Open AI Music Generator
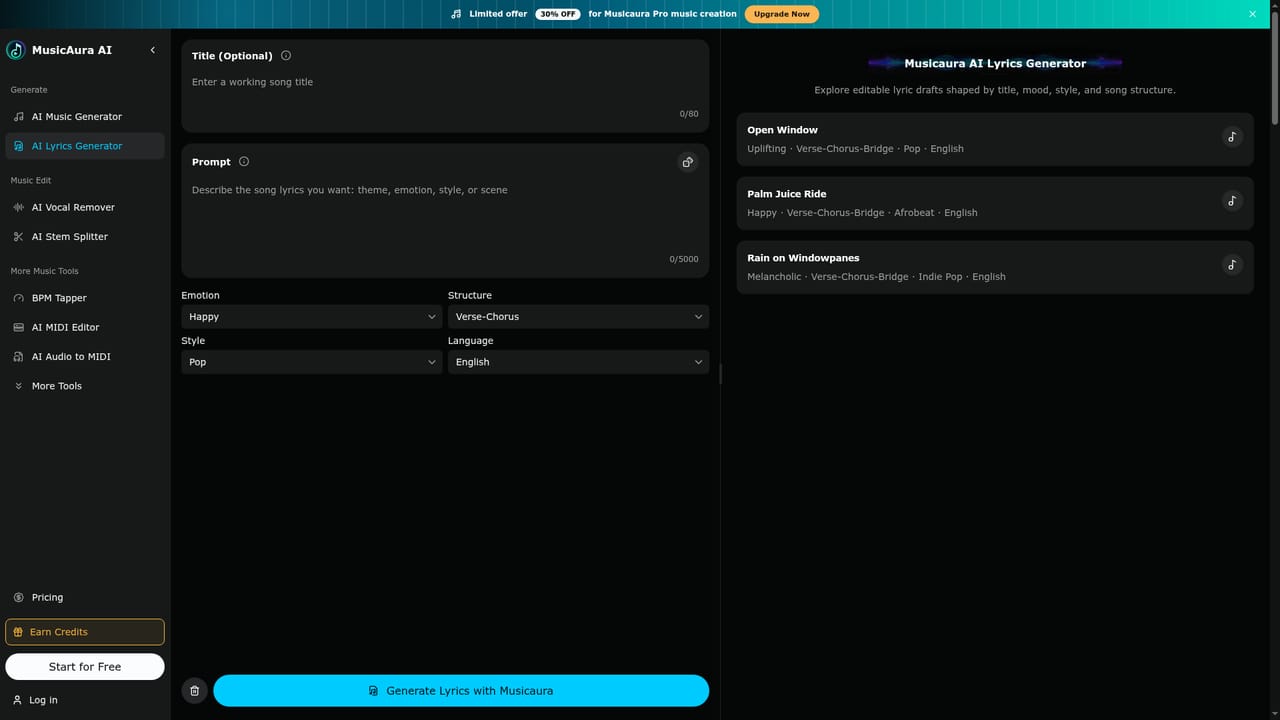1280x720 pixels. pos(85,117)
